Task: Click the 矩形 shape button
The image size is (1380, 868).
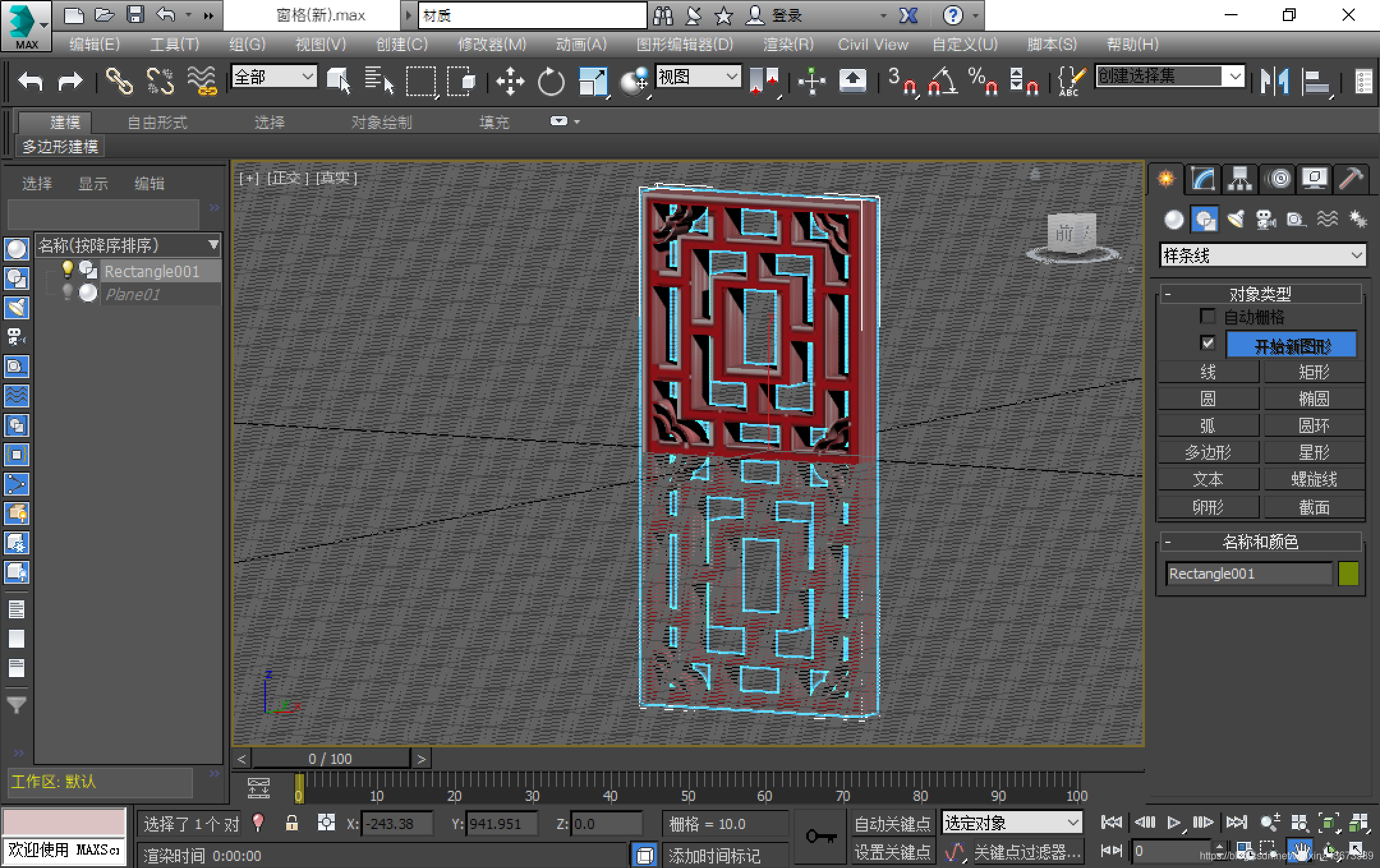Action: 1314,372
